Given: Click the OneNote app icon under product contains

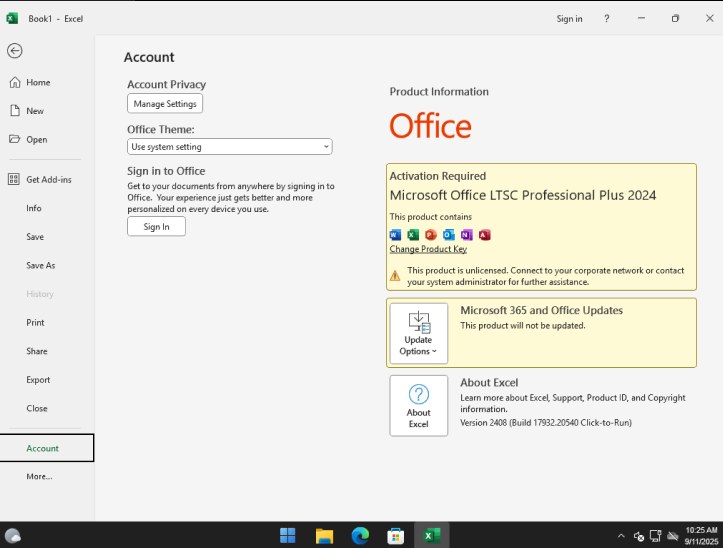Looking at the screenshot, I should pos(467,235).
